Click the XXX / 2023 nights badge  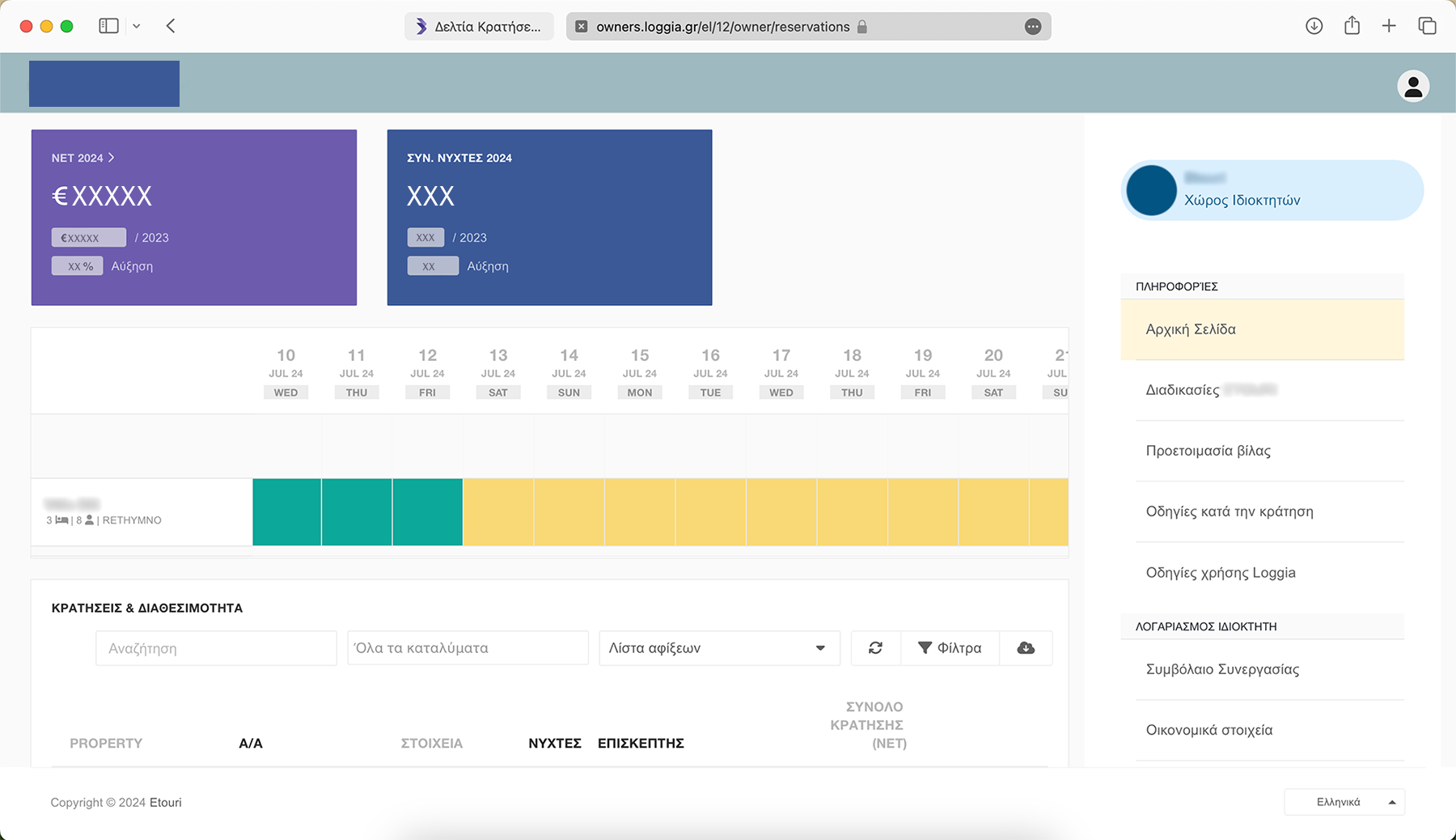click(x=426, y=237)
